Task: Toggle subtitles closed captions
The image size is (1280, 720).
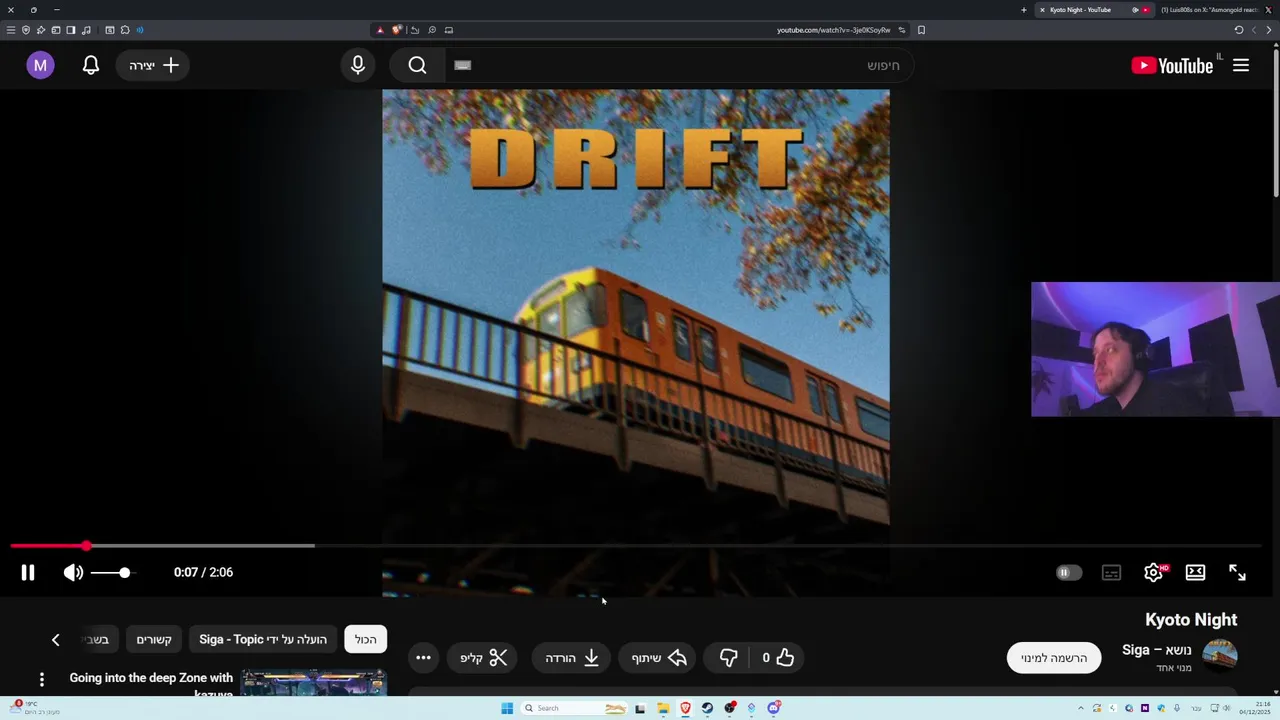Action: click(1111, 572)
